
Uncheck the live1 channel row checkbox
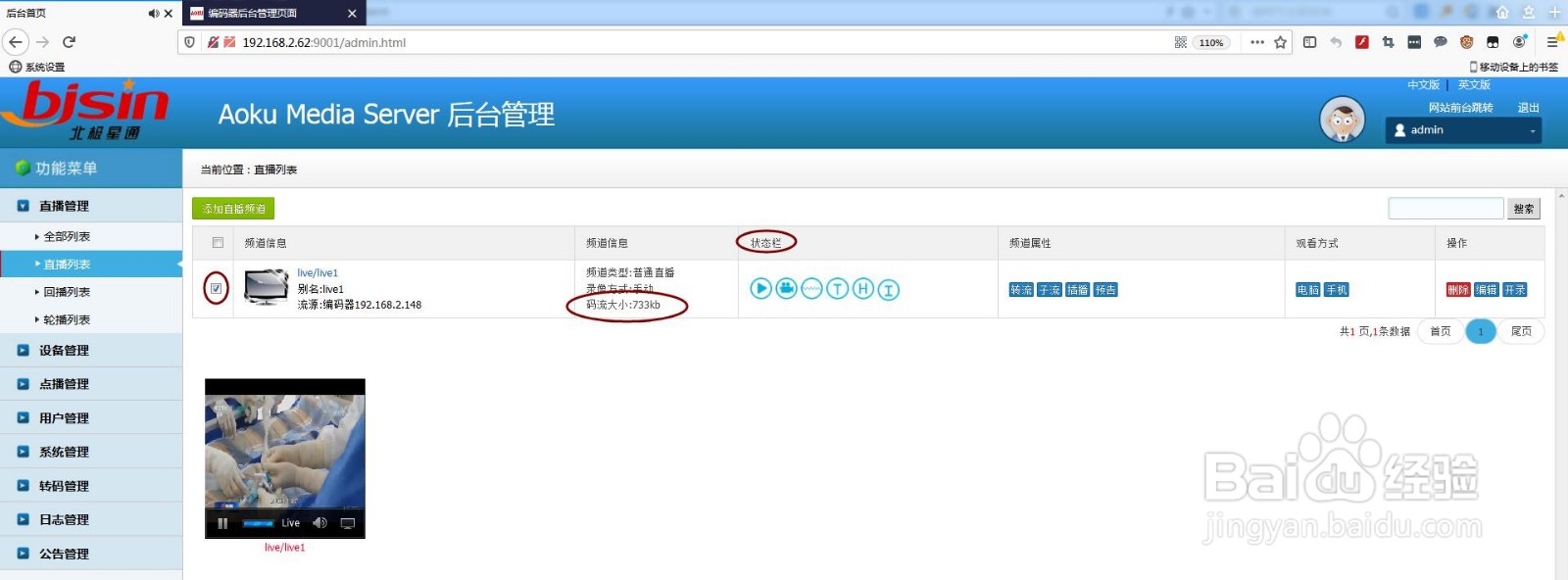[x=217, y=288]
